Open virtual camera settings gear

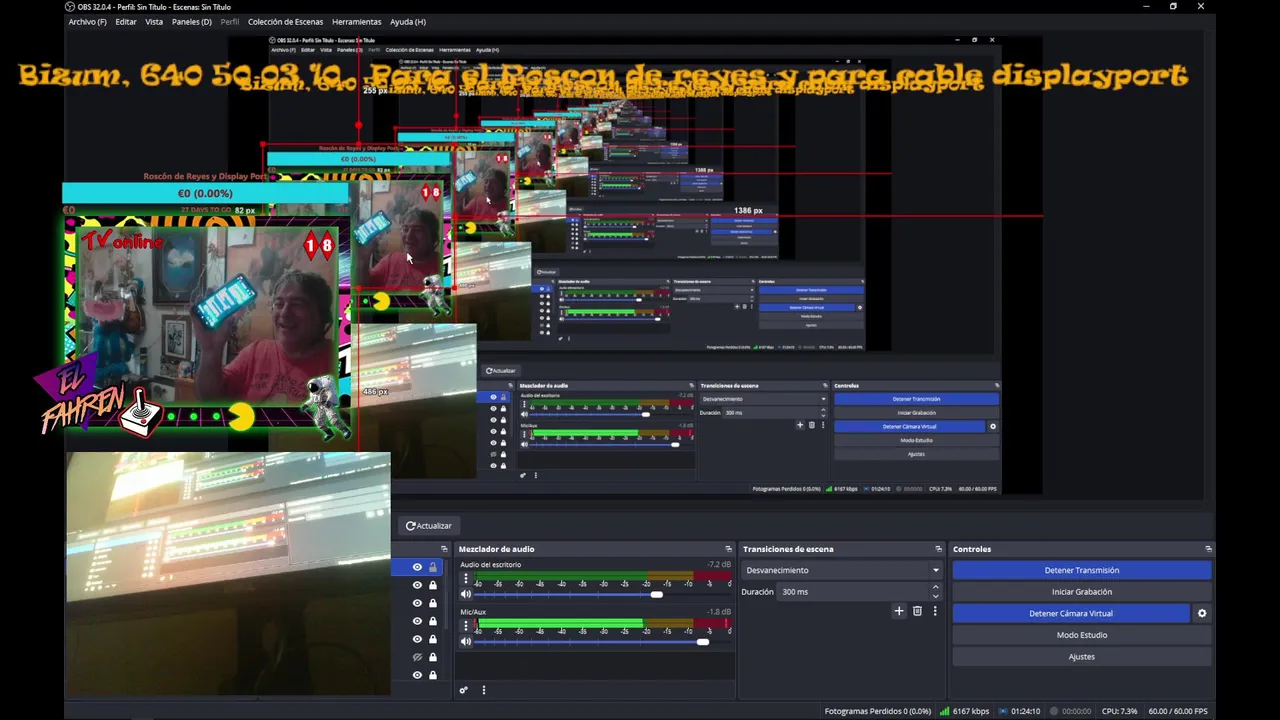point(1202,614)
